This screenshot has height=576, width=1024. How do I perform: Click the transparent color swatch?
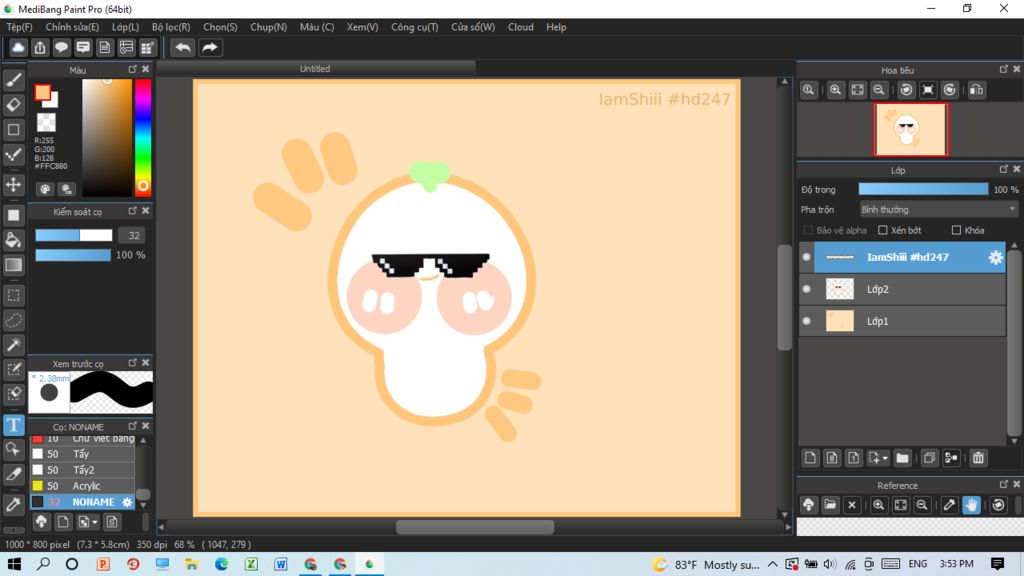(46, 122)
